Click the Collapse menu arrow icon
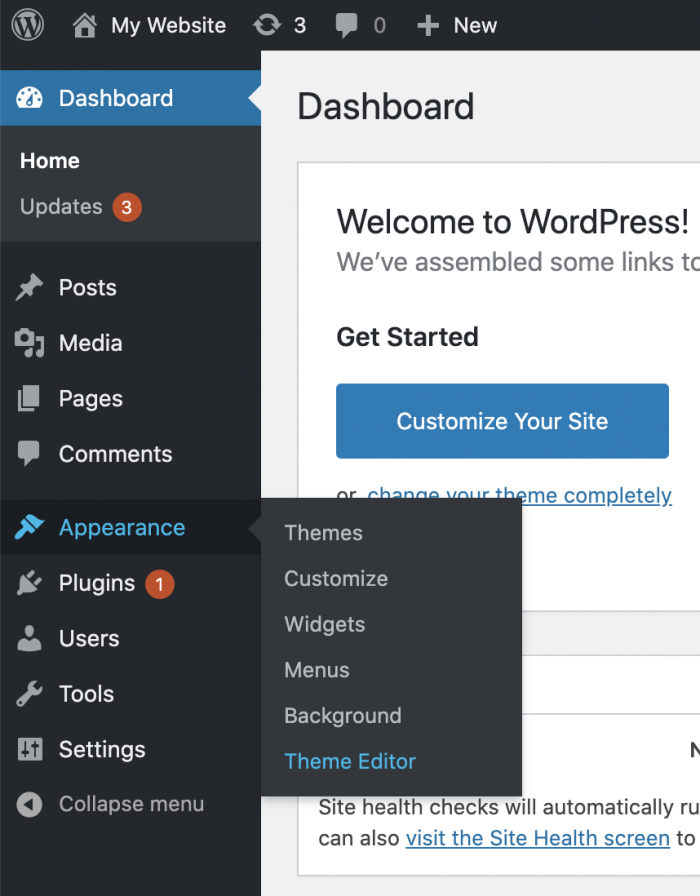Image resolution: width=700 pixels, height=896 pixels. point(29,805)
